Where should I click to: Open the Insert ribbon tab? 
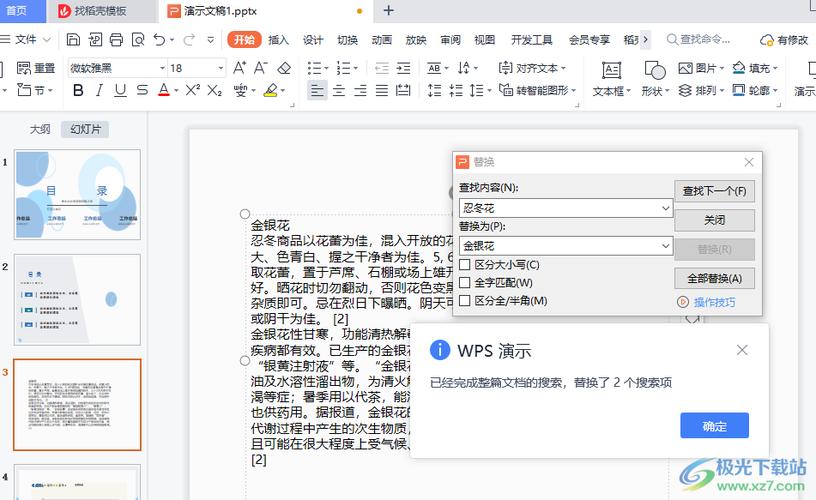(278, 40)
